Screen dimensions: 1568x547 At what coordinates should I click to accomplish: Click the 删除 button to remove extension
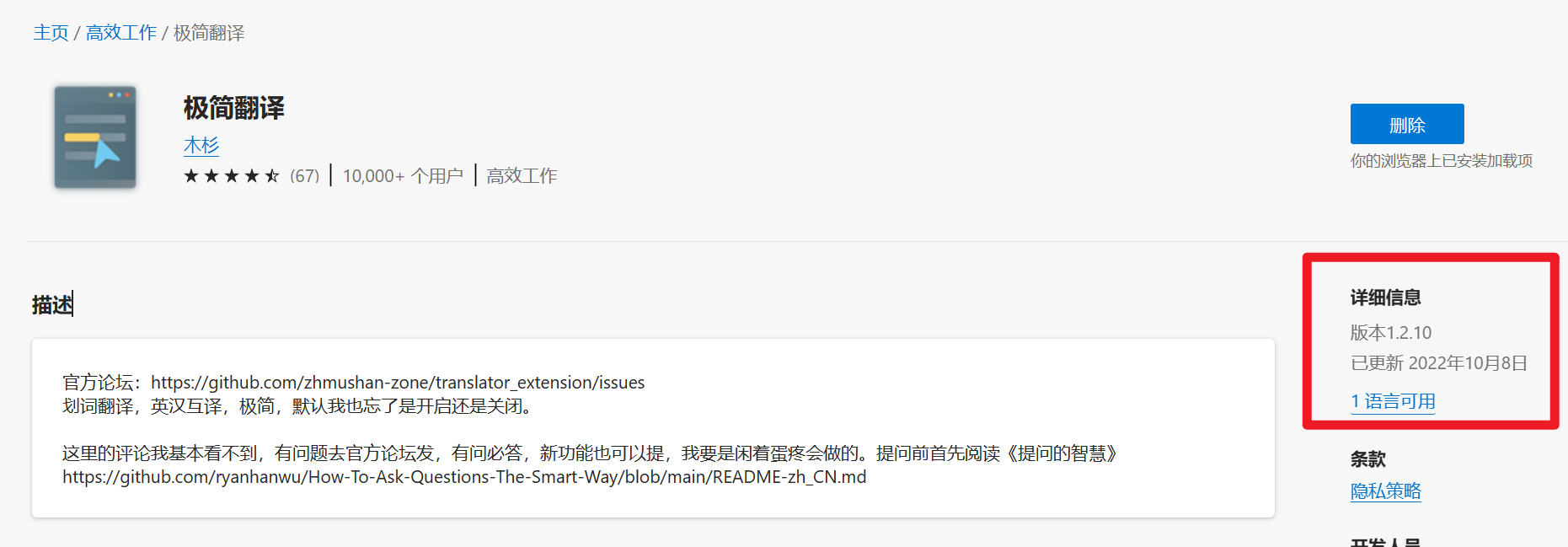(1406, 124)
